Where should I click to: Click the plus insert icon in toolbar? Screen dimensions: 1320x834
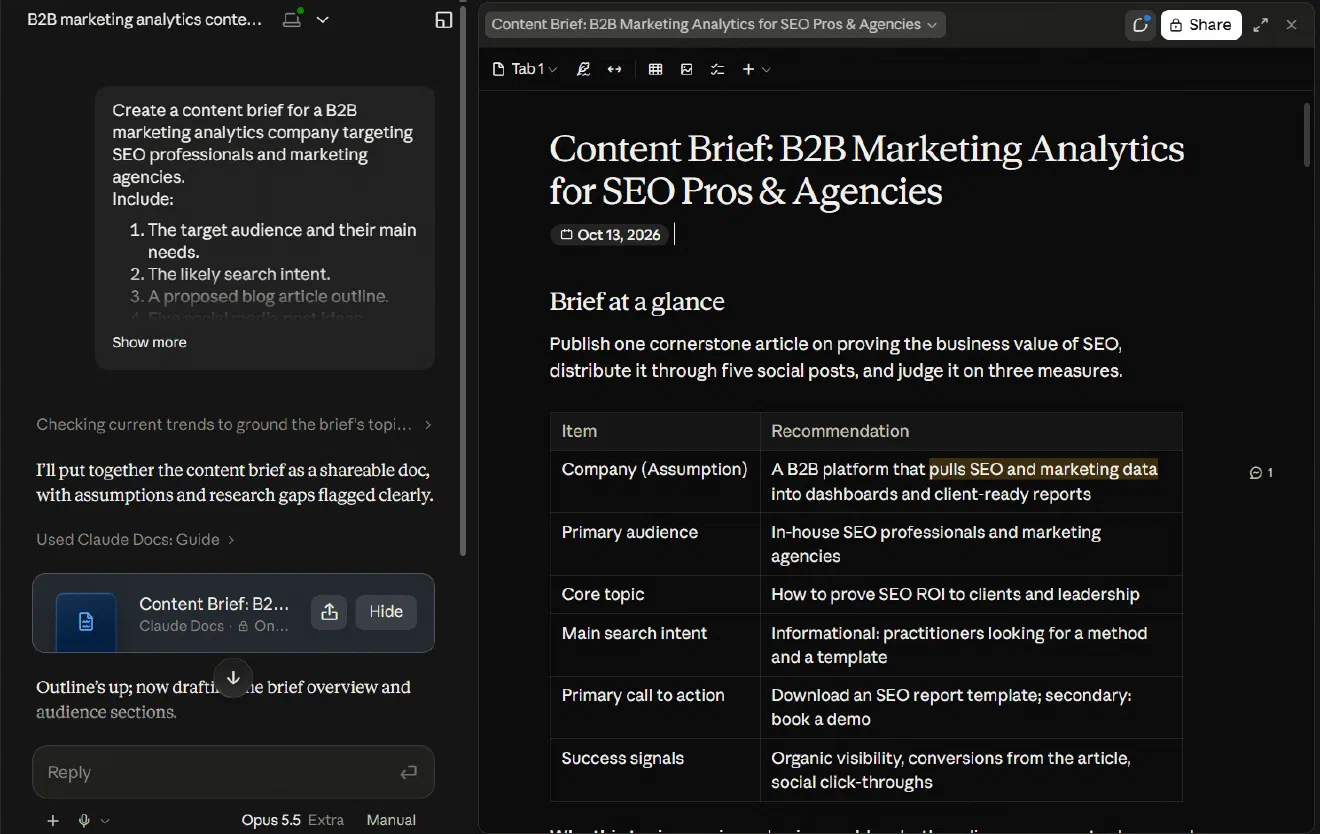pyautogui.click(x=748, y=69)
